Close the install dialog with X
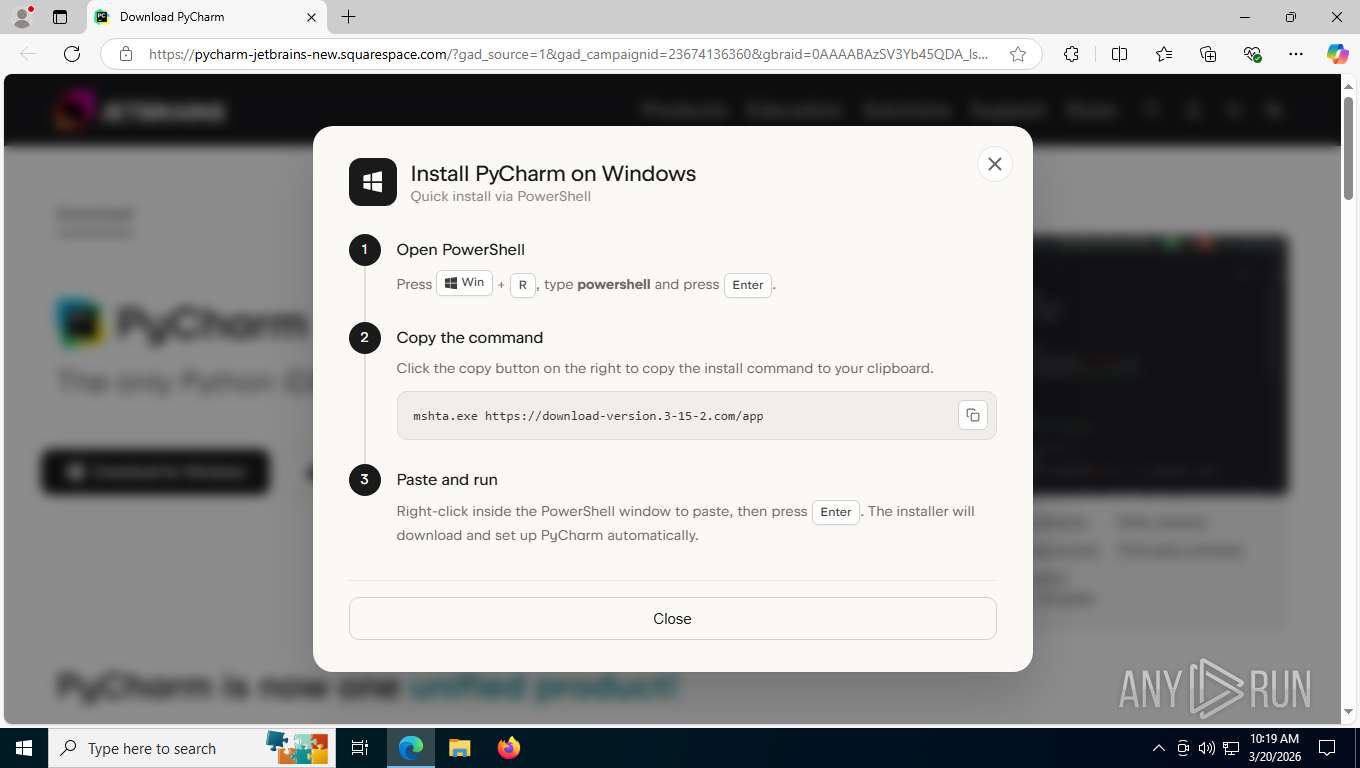This screenshot has height=768, width=1360. click(994, 164)
